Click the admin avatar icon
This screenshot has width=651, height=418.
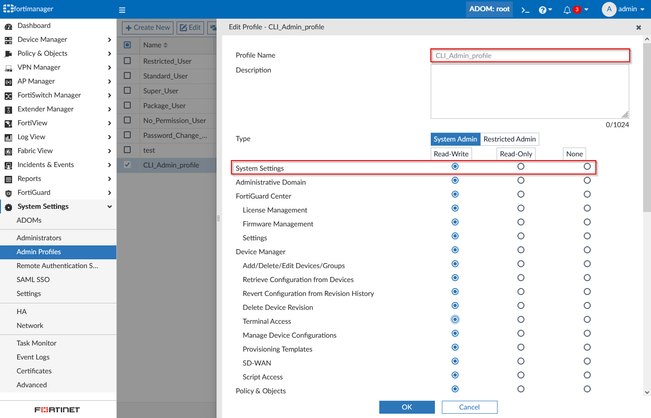[609, 9]
